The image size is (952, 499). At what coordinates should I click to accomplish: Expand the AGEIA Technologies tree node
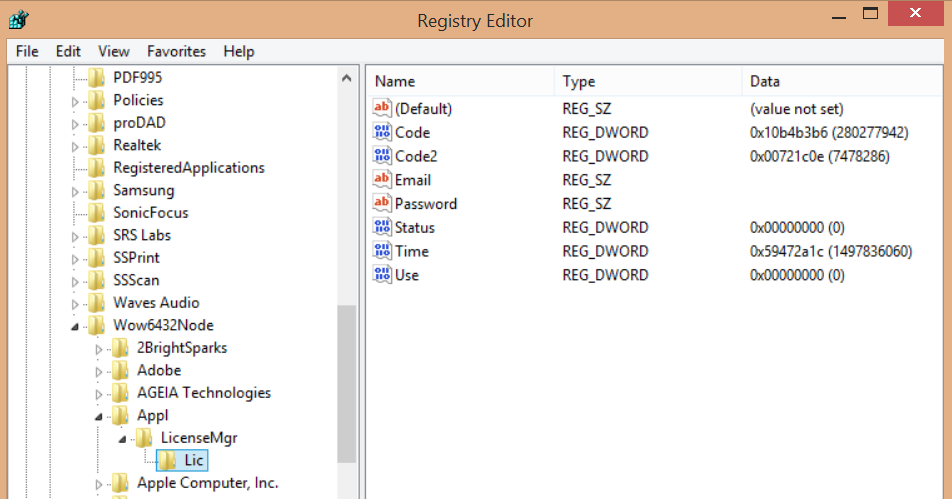click(99, 394)
